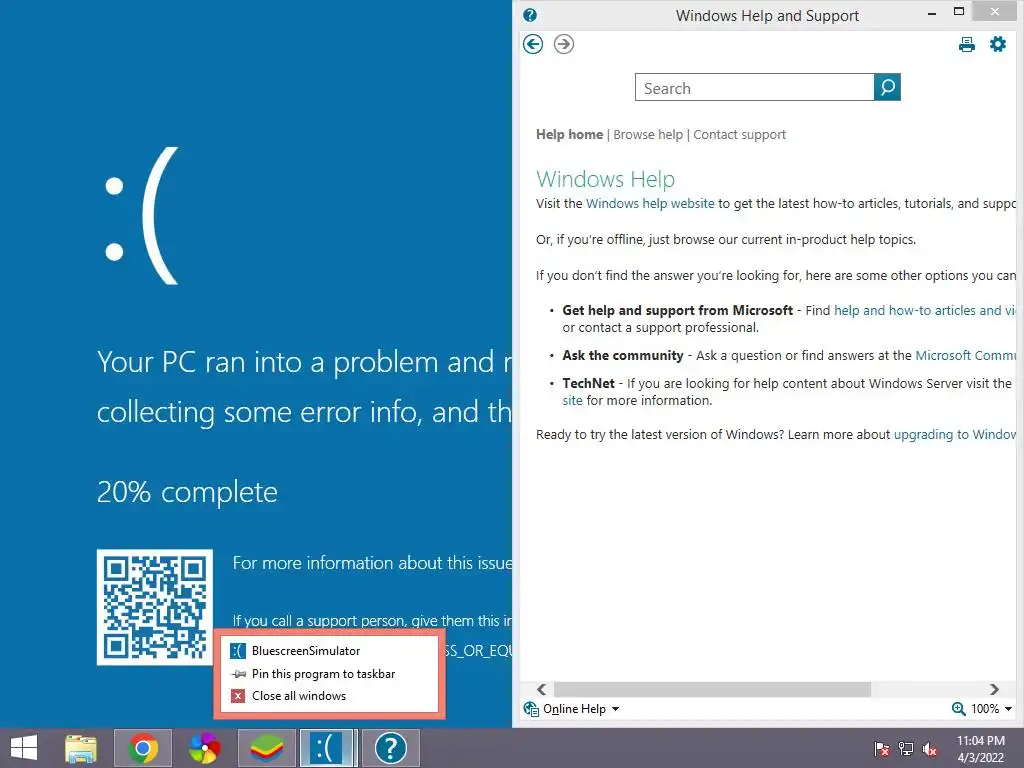
Task: Click horizontal scrollbar left arrow
Action: pos(541,689)
